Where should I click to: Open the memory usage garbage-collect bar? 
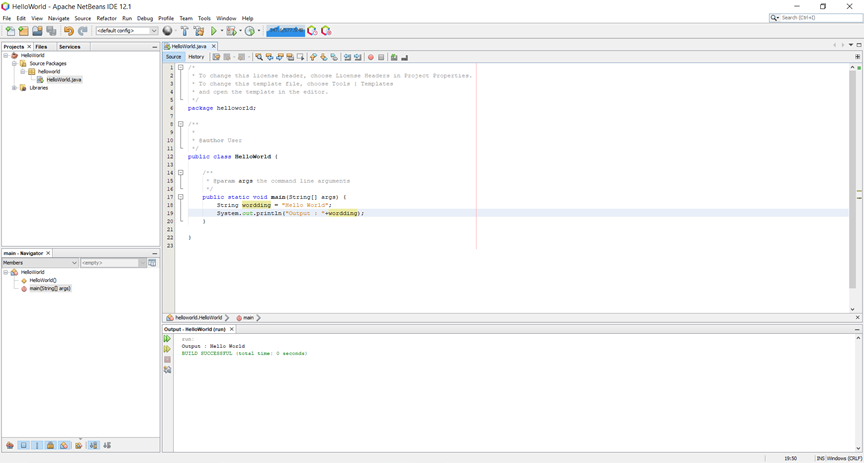click(285, 31)
